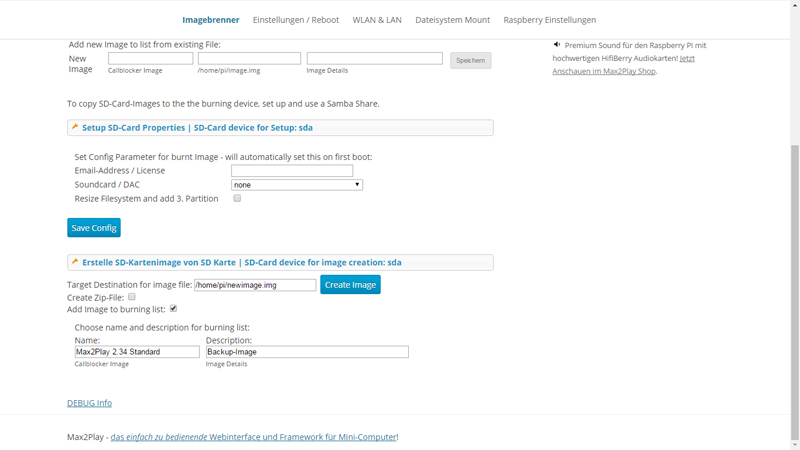Open the Soundcard / DAC dropdown

pos(296,185)
